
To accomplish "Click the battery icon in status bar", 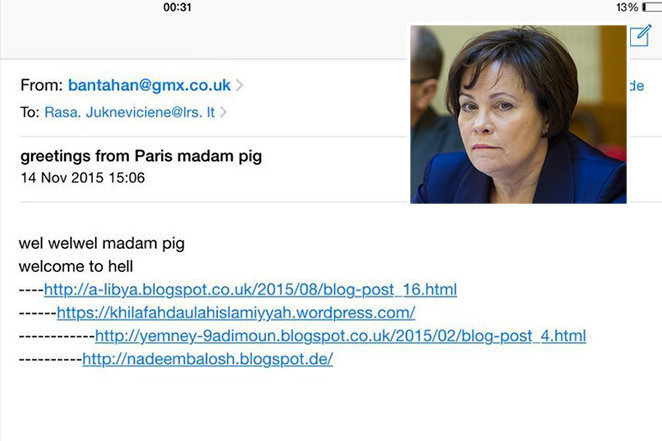I will pos(652,7).
